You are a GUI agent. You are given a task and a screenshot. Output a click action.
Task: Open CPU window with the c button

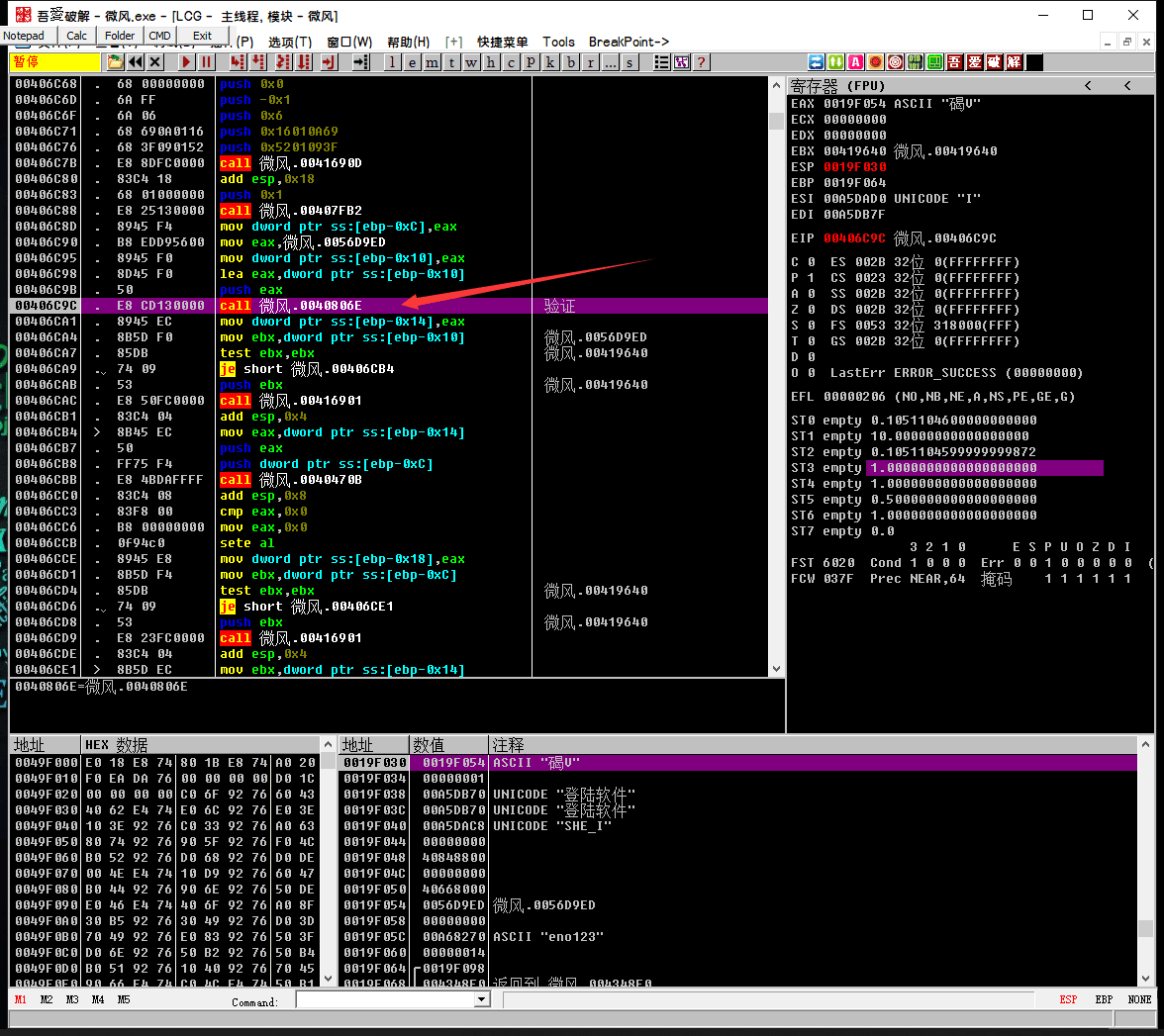511,62
